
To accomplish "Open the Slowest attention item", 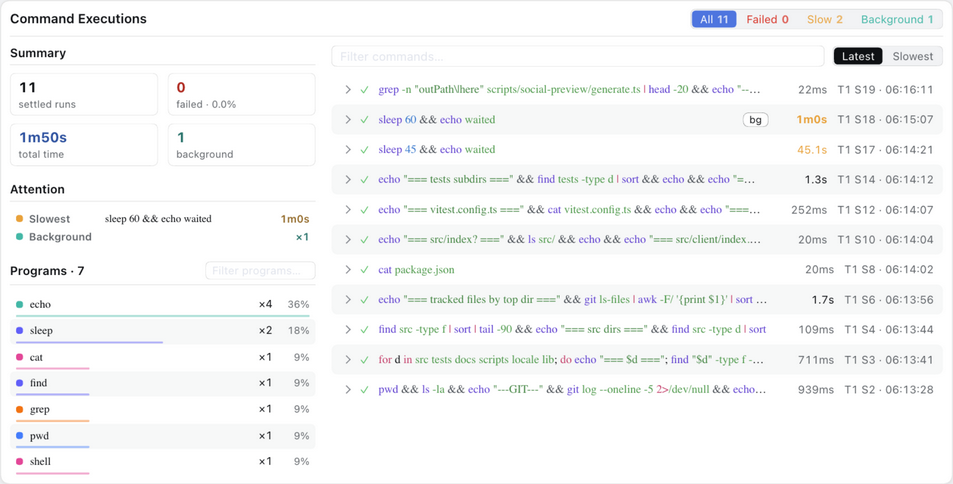I will tap(163, 219).
